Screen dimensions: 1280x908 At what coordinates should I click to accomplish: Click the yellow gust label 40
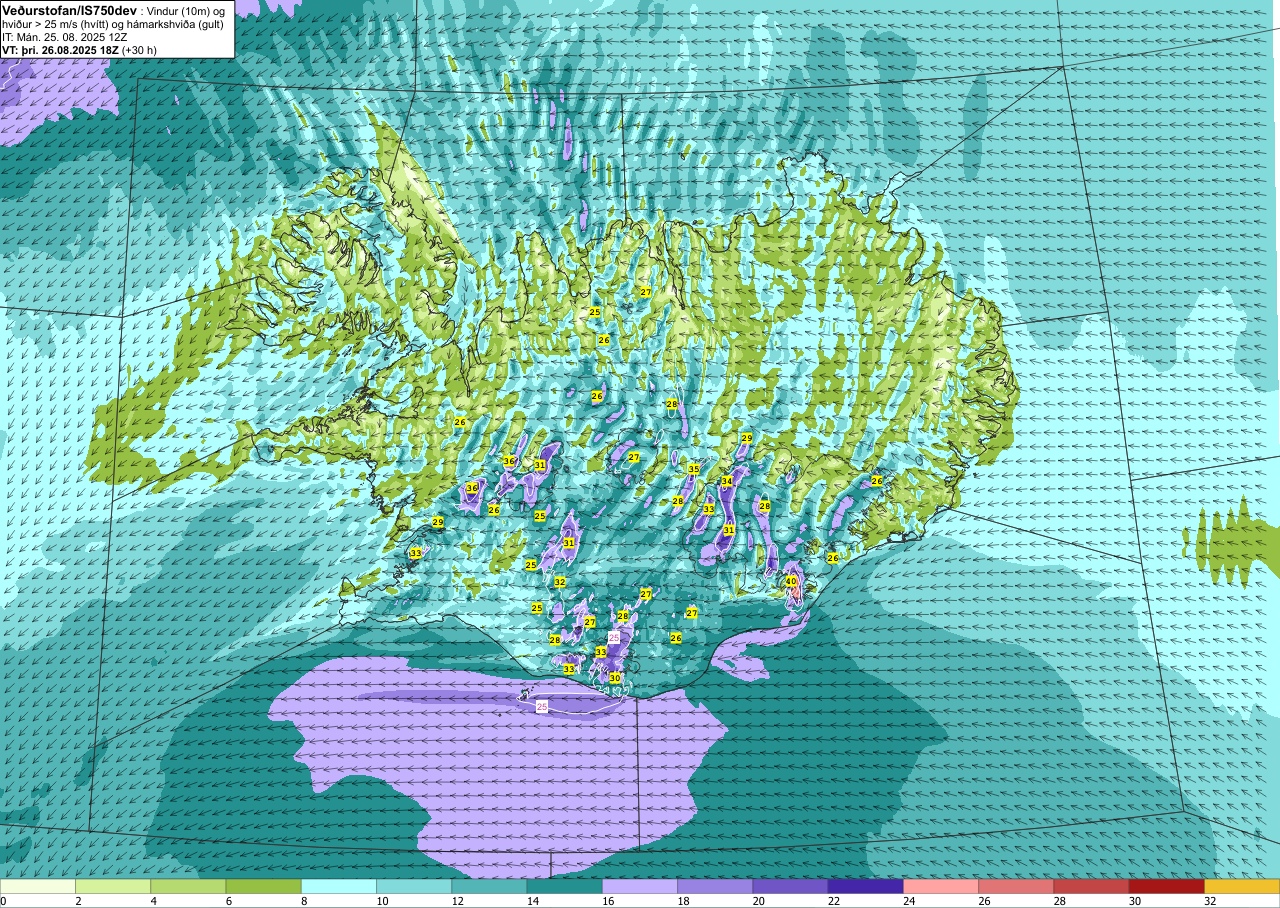coord(790,581)
